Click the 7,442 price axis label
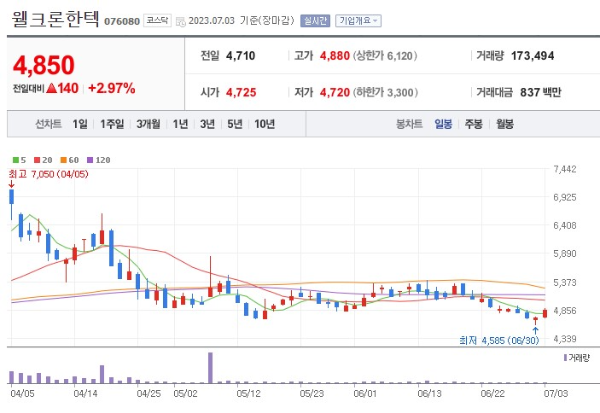This screenshot has height=413, width=600. 564,169
